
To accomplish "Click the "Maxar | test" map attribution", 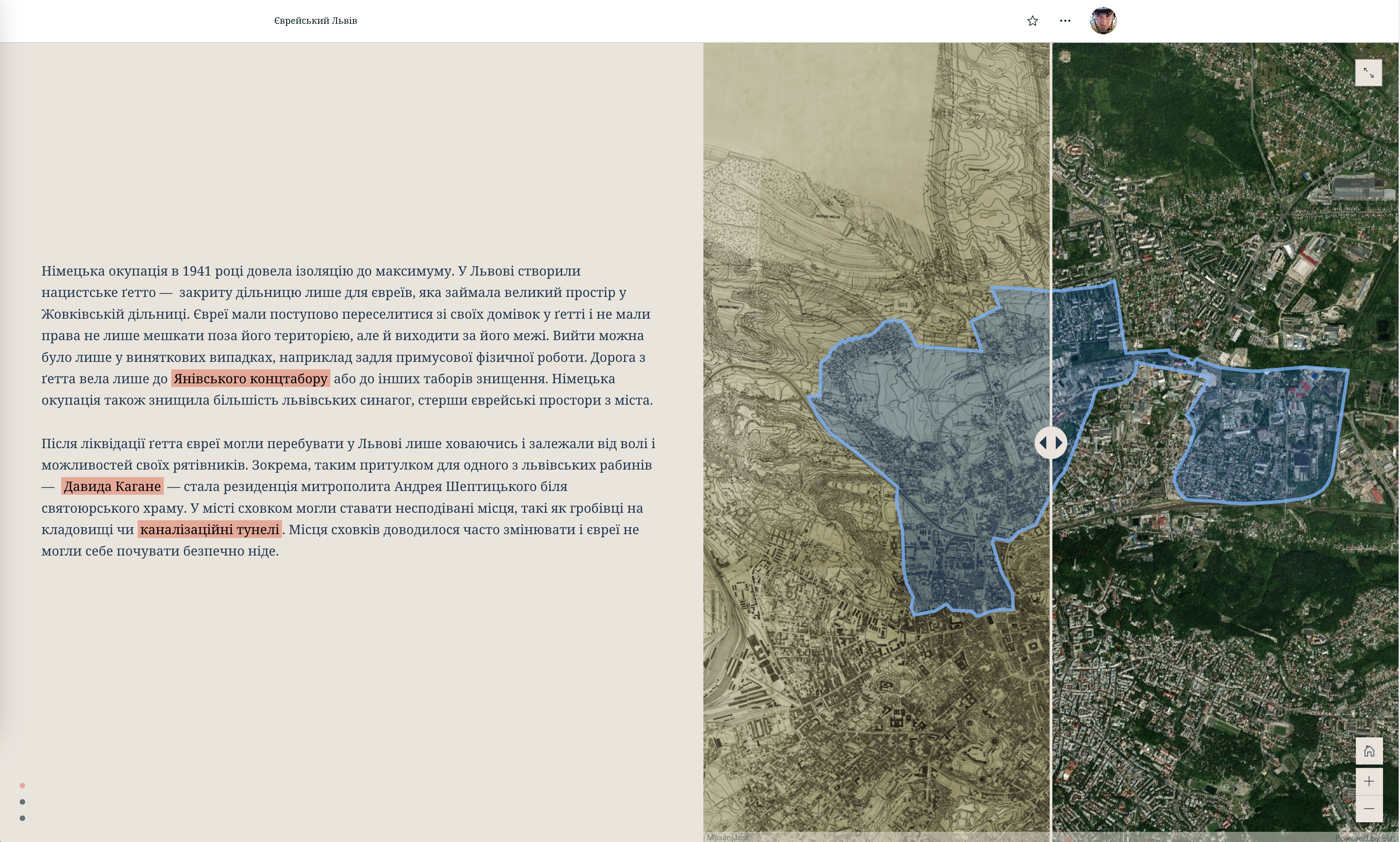I will coord(728,837).
